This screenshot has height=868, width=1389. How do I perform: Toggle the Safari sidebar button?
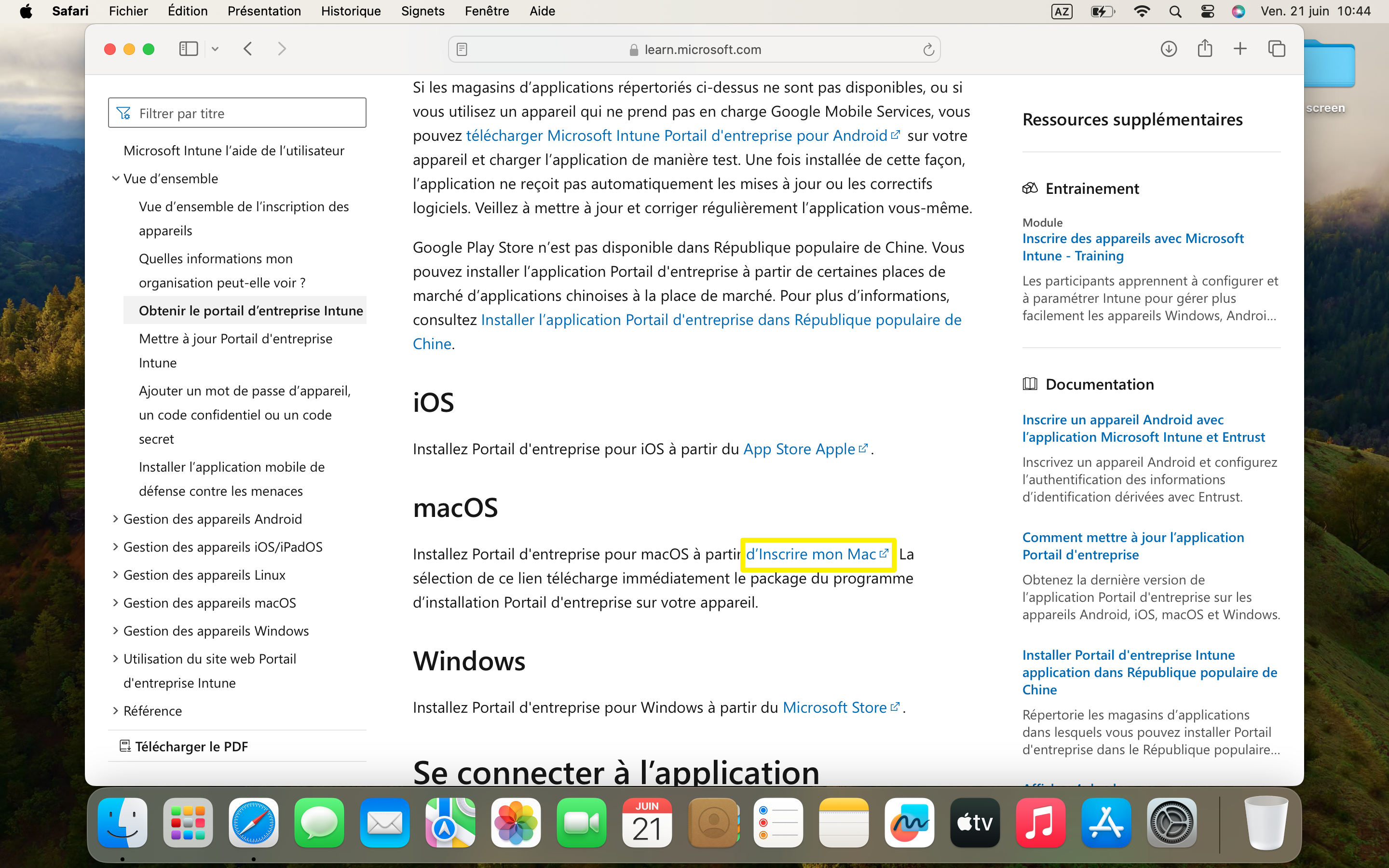(188, 49)
